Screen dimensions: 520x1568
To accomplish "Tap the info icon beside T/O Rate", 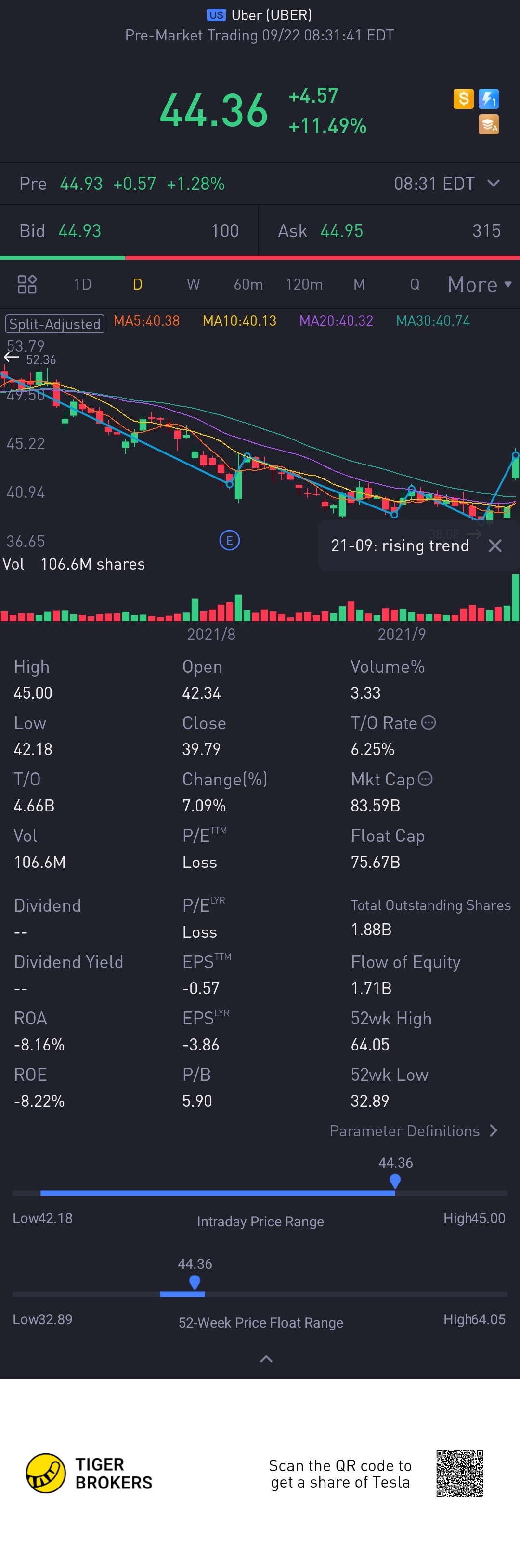I will 429,722.
